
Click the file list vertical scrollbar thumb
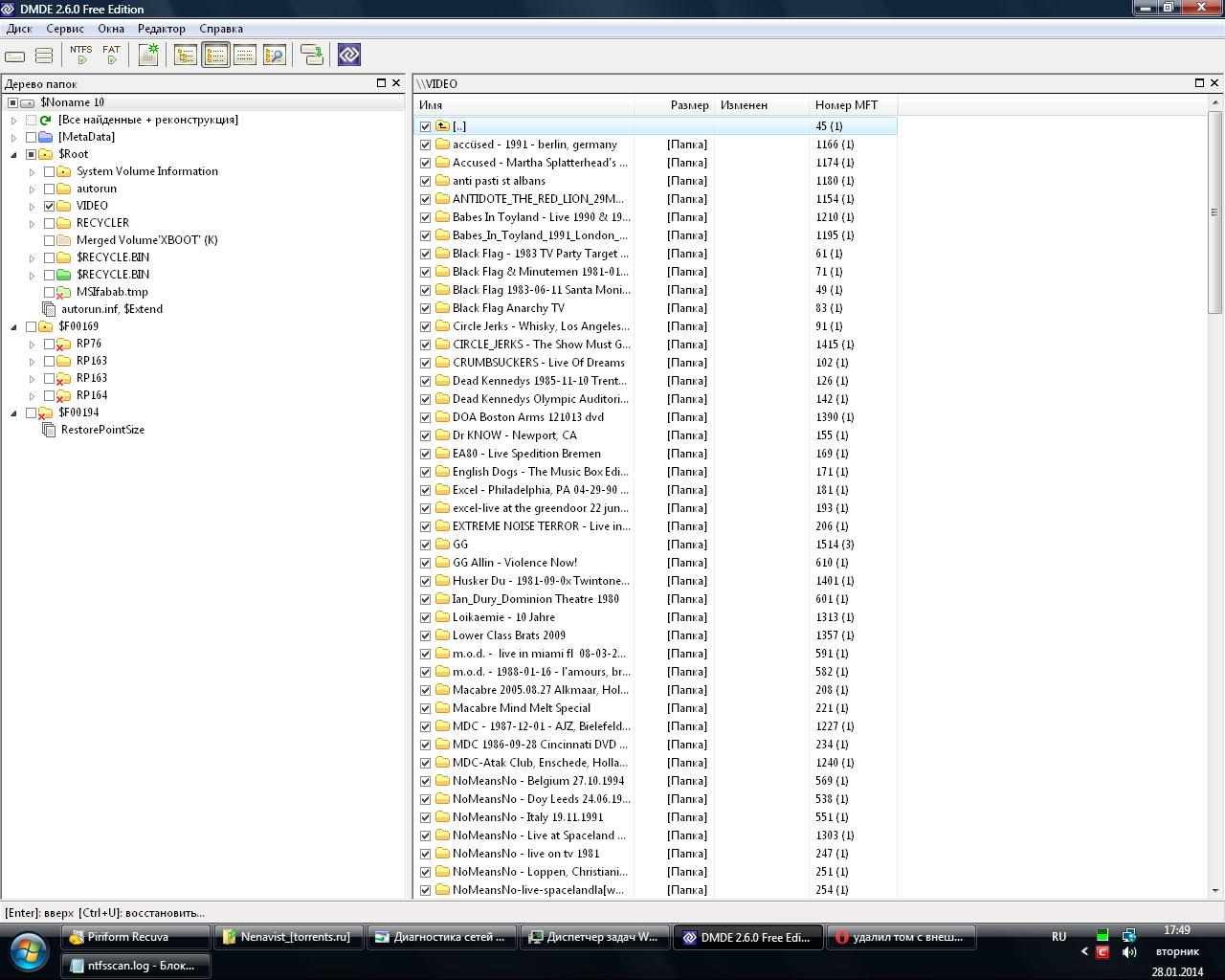pyautogui.click(x=1215, y=212)
